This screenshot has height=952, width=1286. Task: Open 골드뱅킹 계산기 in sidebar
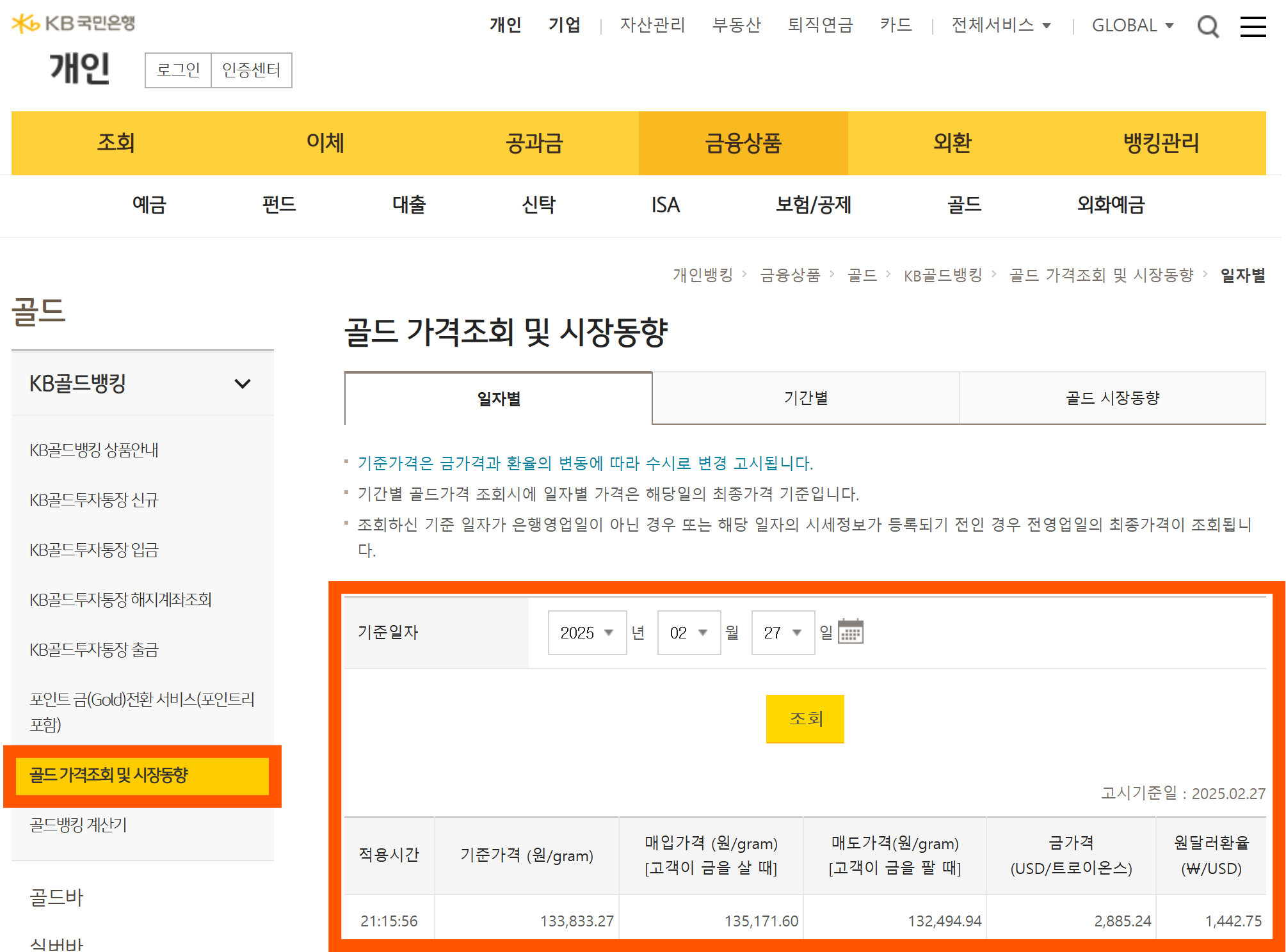pyautogui.click(x=78, y=825)
